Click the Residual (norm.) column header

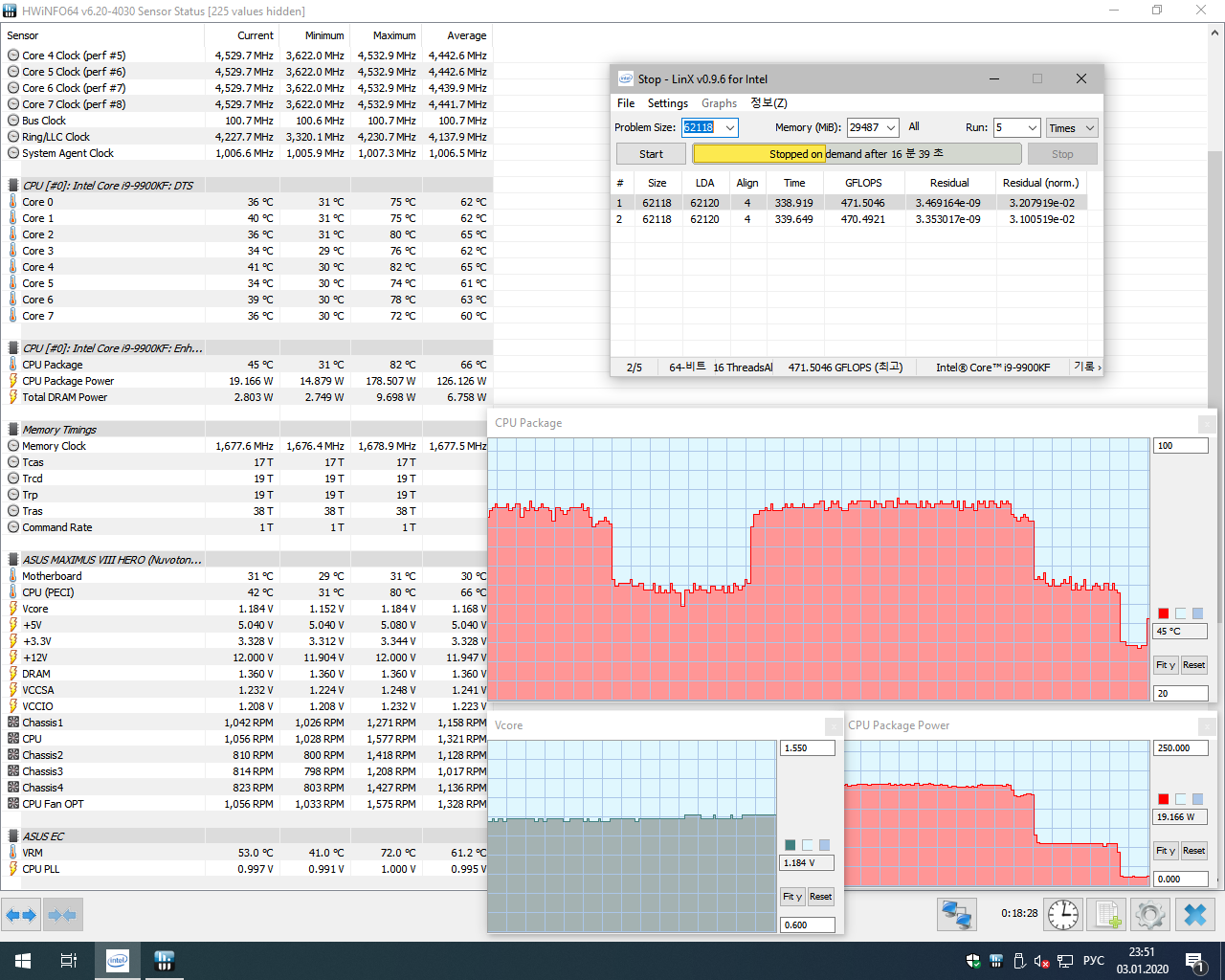pos(1041,183)
